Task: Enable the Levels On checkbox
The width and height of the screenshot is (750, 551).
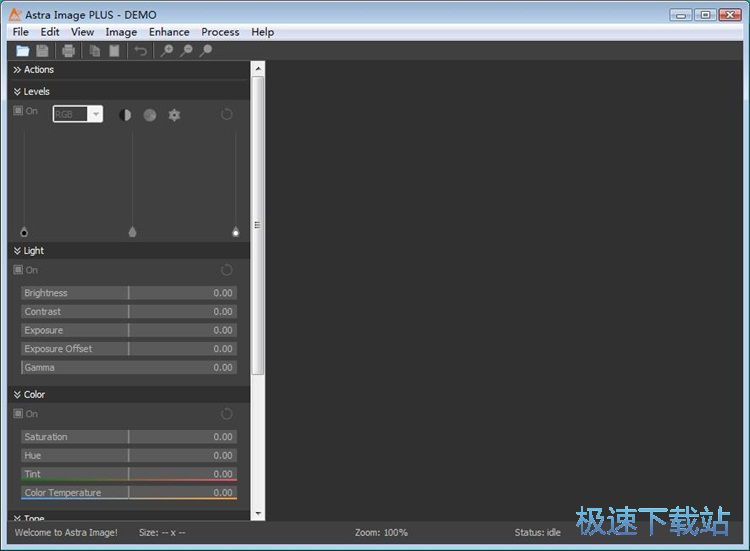Action: pyautogui.click(x=18, y=111)
